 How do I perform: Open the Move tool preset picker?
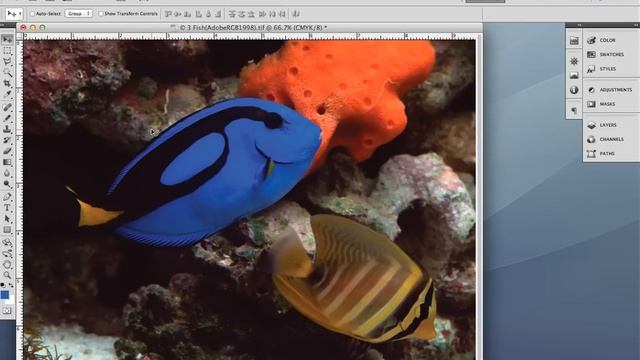click(14, 14)
